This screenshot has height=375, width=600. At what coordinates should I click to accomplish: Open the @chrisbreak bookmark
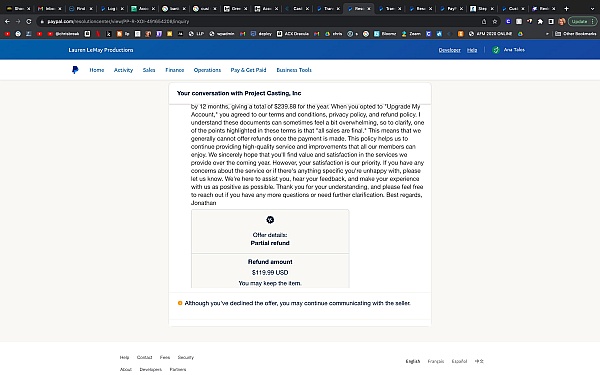pos(64,34)
